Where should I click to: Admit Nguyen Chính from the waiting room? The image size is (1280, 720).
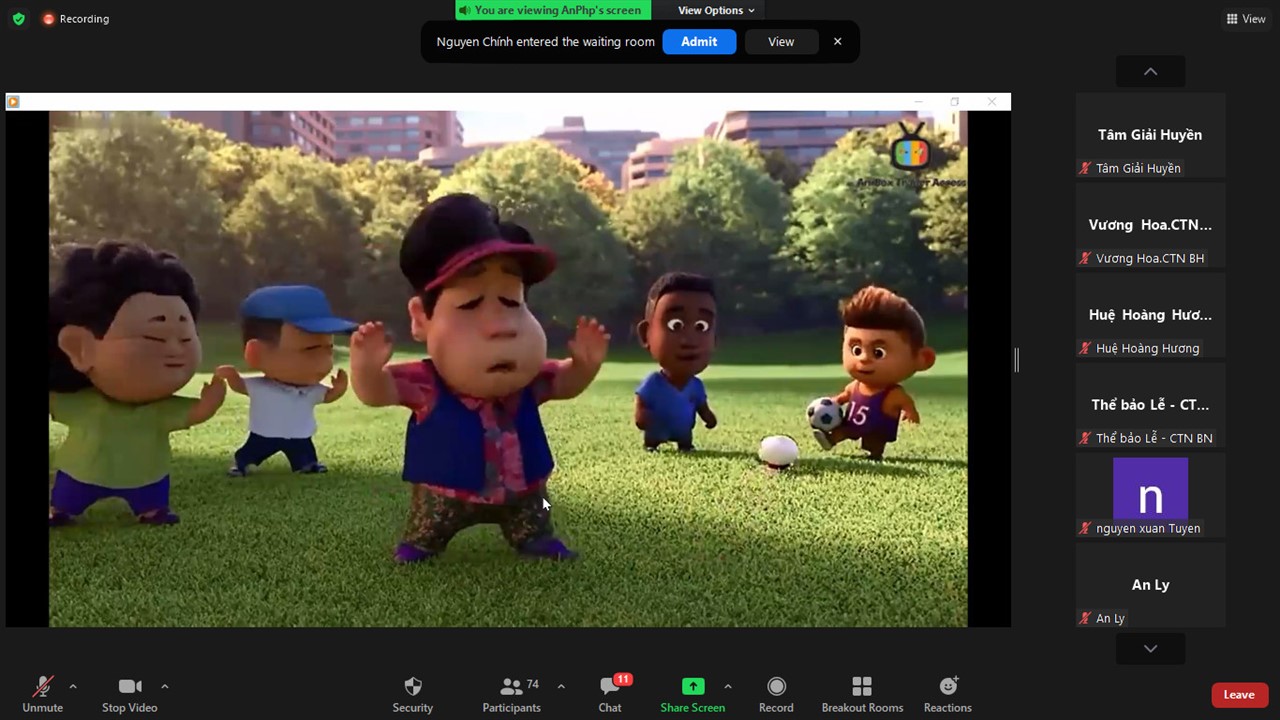pos(699,42)
